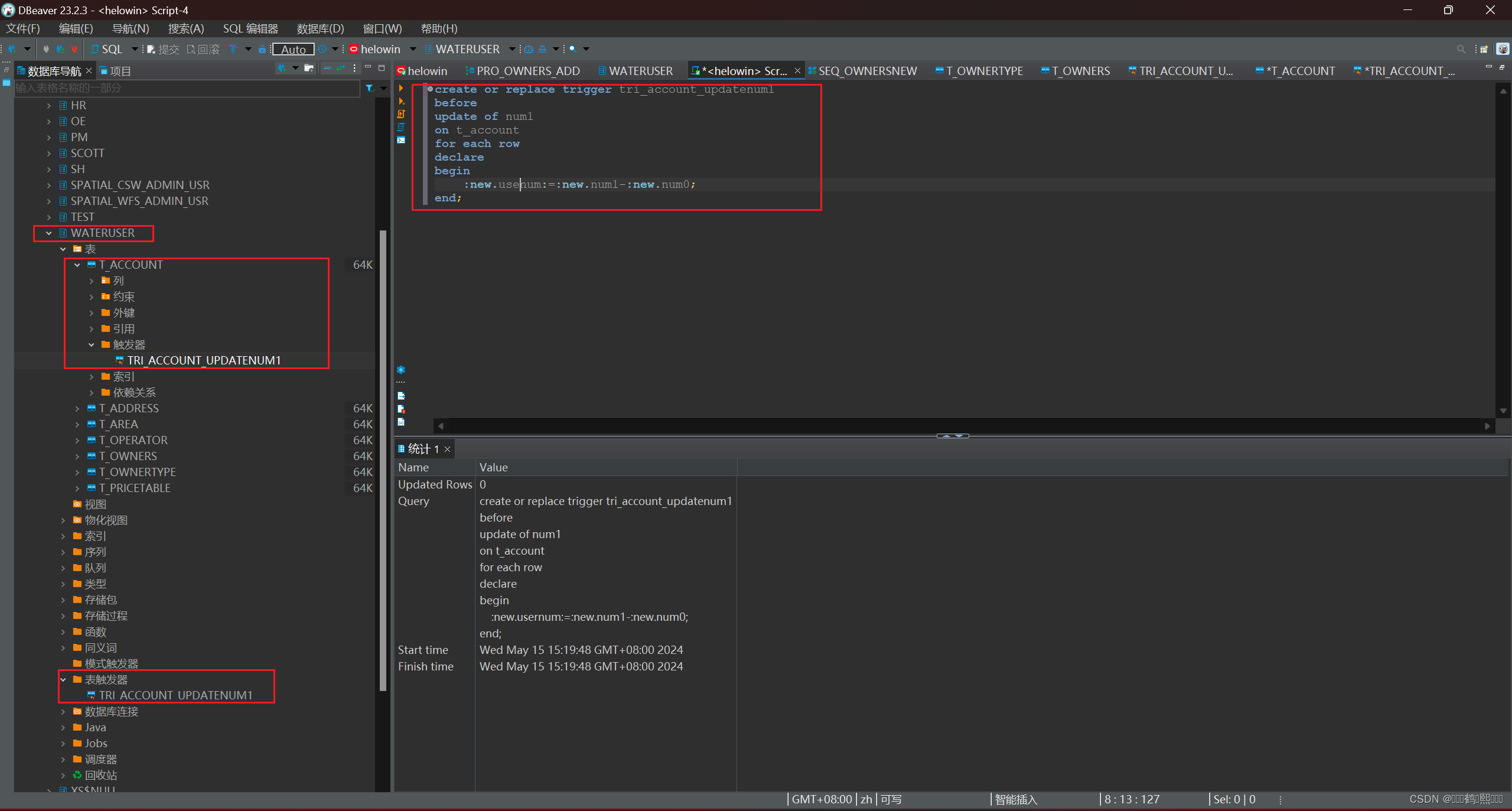
Task: Expand the T_ADDRESS table node
Action: pyautogui.click(x=77, y=409)
